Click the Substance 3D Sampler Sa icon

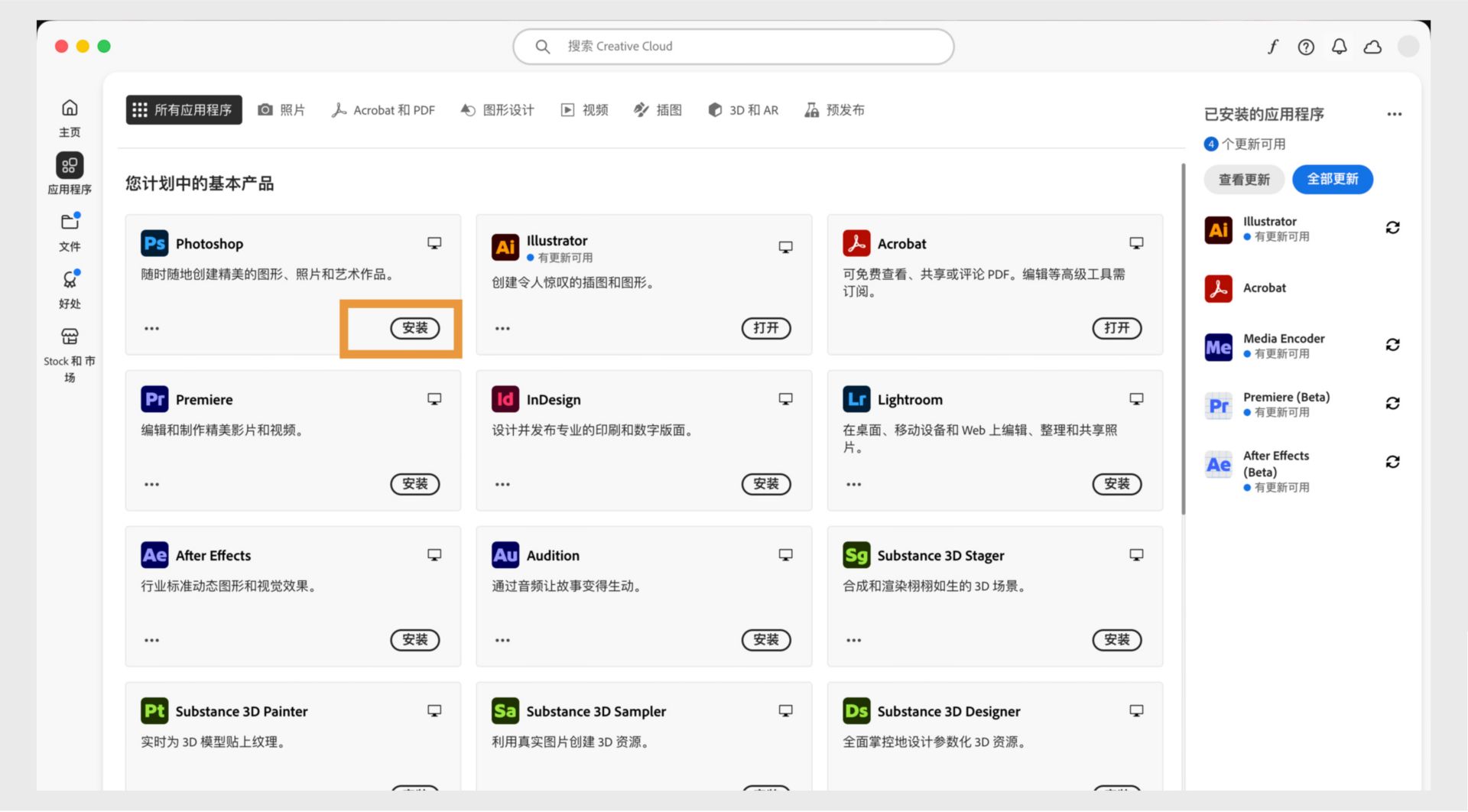point(505,711)
